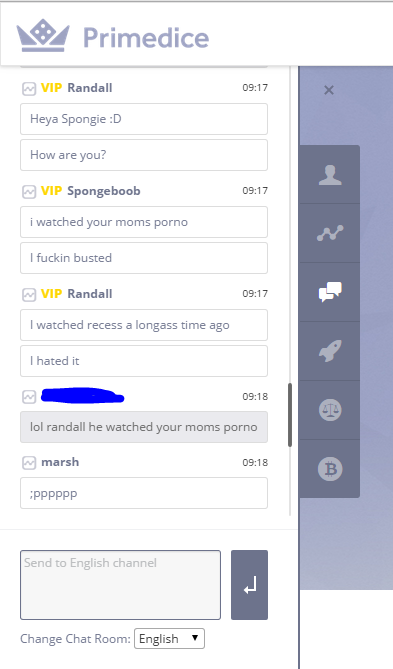This screenshot has width=393, height=669.
Task: Select the highlighted 'lol randall' message
Action: pos(144,427)
